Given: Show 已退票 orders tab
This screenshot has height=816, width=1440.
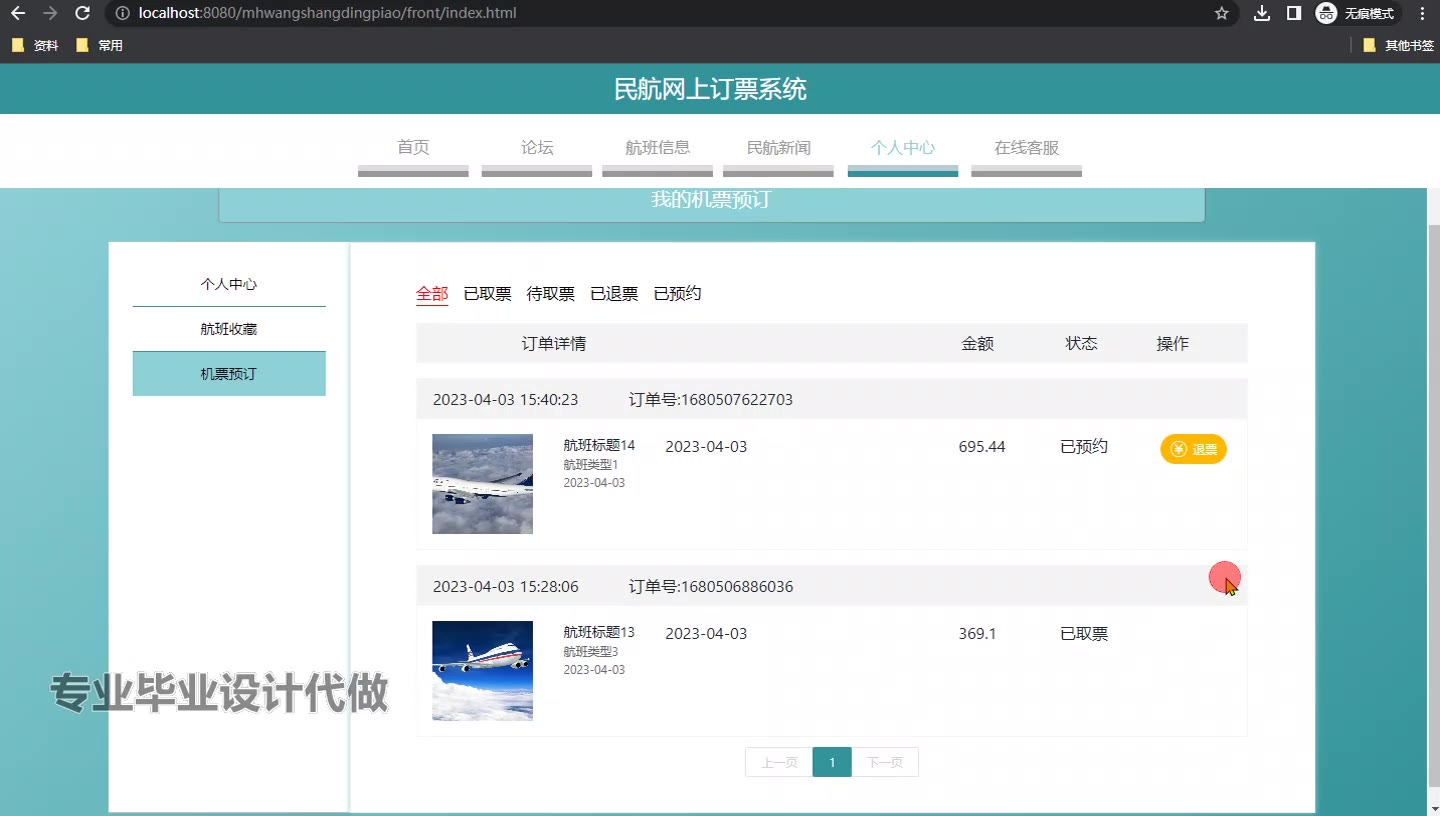Looking at the screenshot, I should [614, 294].
